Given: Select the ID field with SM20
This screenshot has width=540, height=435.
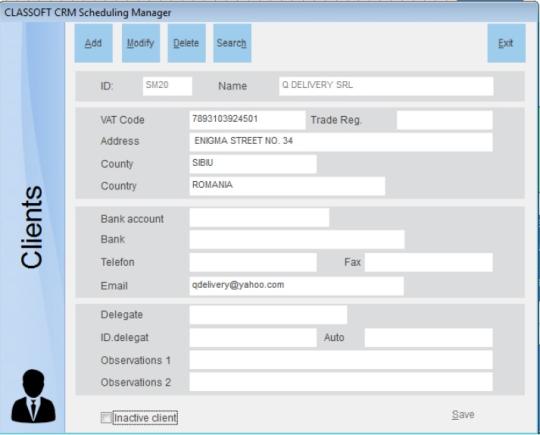Looking at the screenshot, I should click(x=167, y=86).
